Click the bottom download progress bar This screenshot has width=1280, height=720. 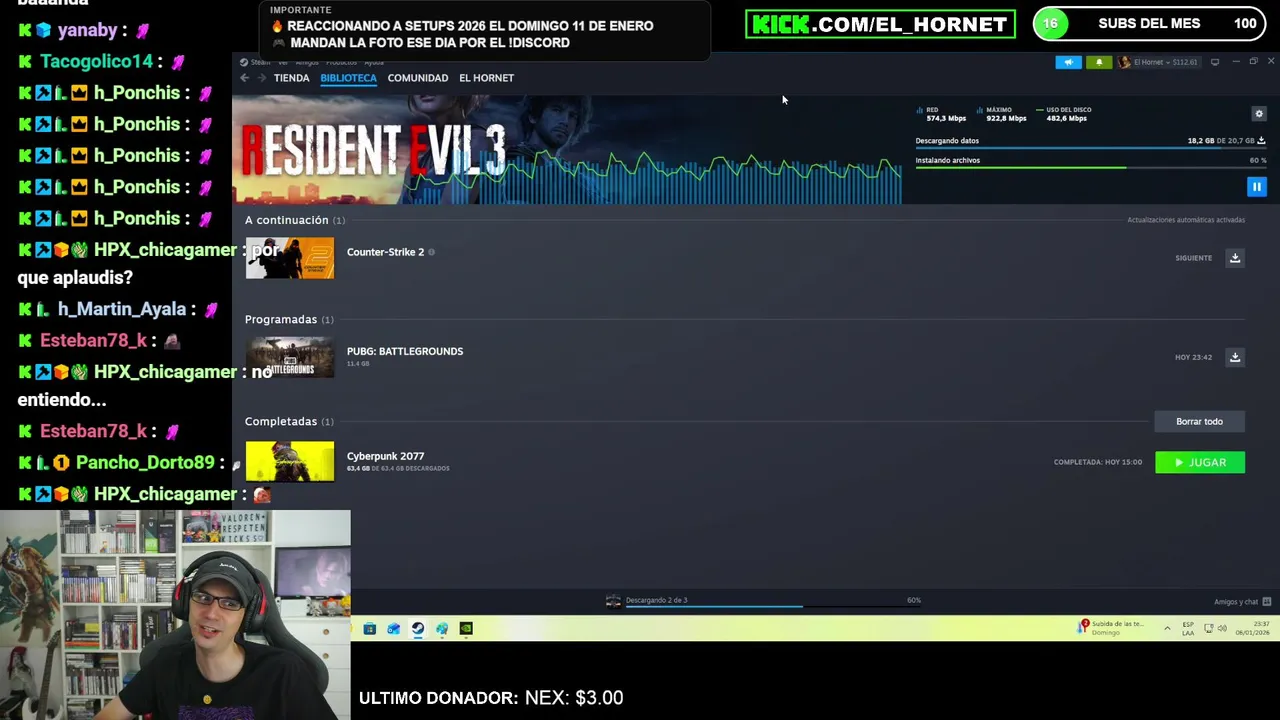tap(773, 606)
